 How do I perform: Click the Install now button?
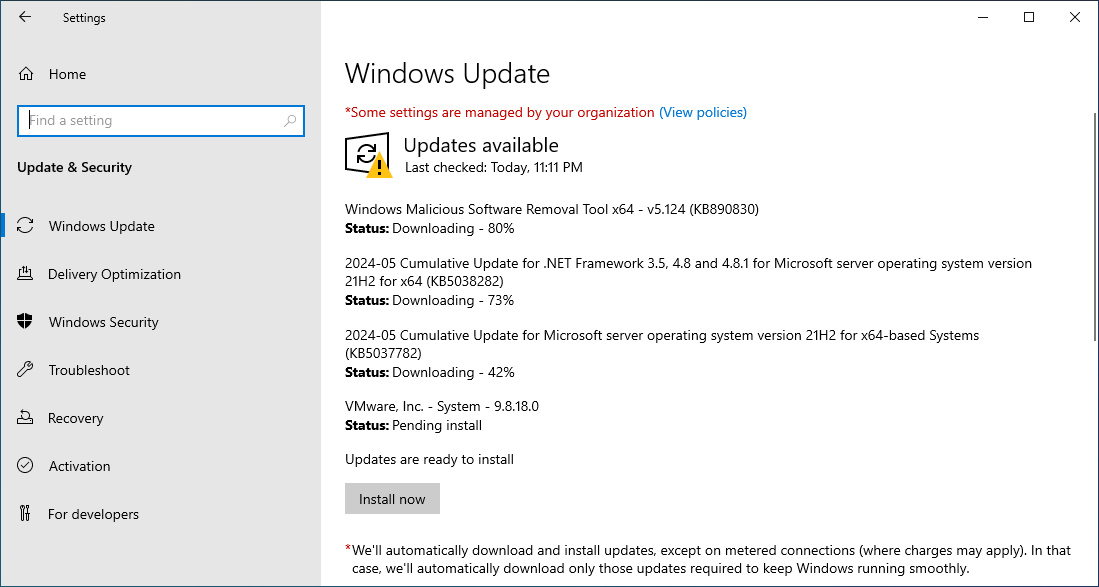click(392, 498)
